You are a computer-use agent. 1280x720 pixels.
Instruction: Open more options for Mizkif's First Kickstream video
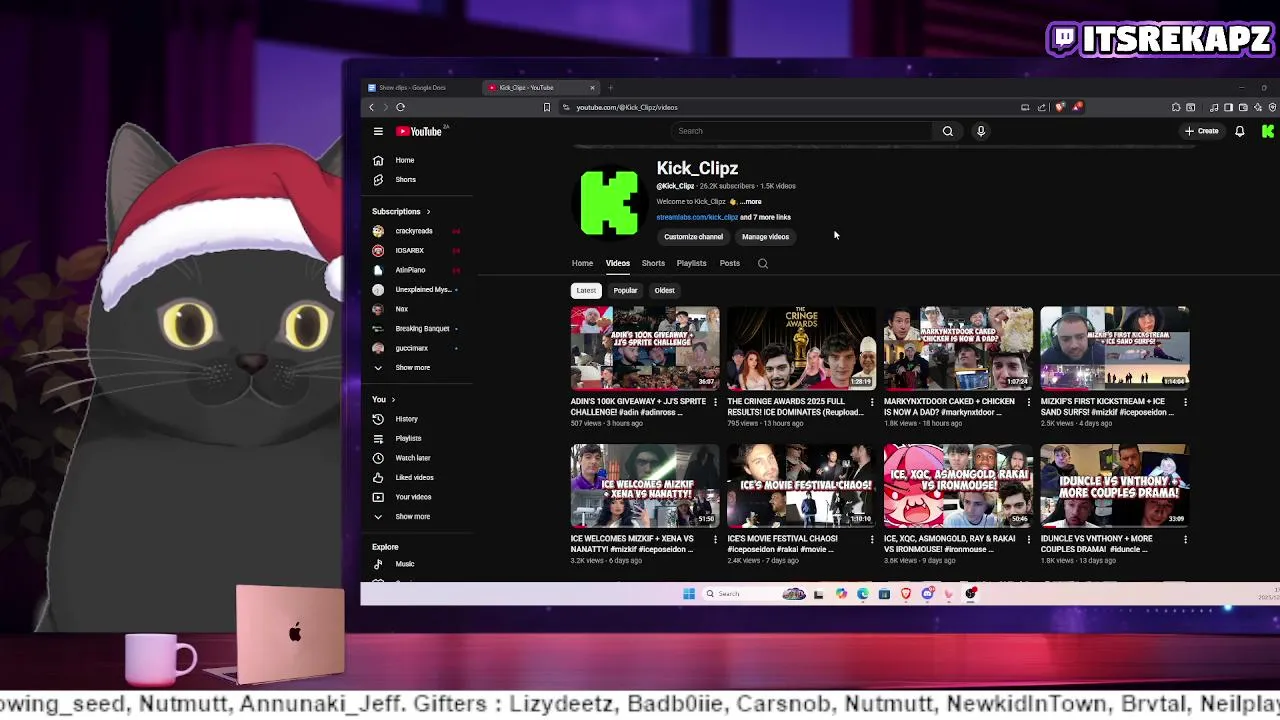coord(1185,402)
